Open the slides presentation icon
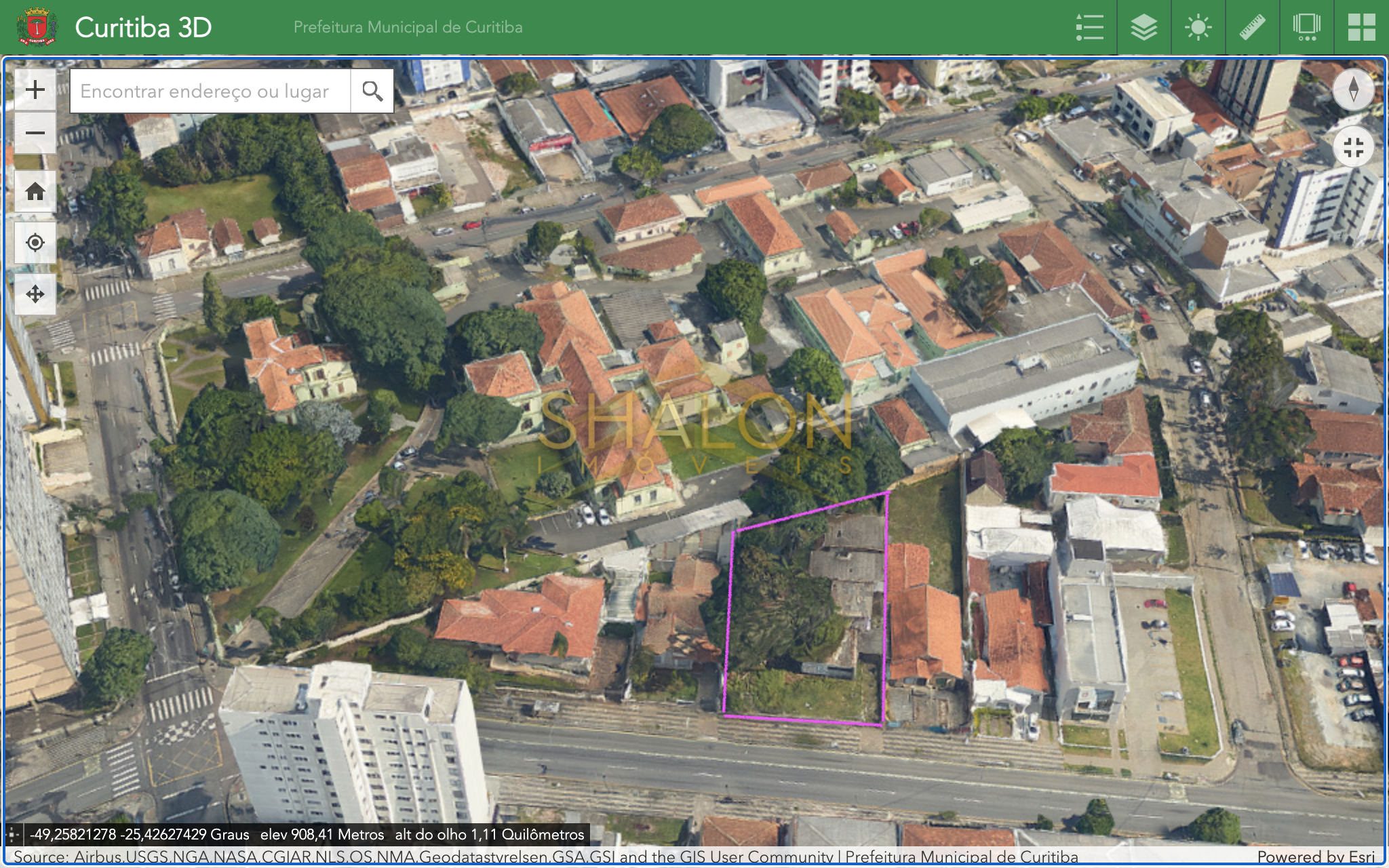 pyautogui.click(x=1306, y=28)
